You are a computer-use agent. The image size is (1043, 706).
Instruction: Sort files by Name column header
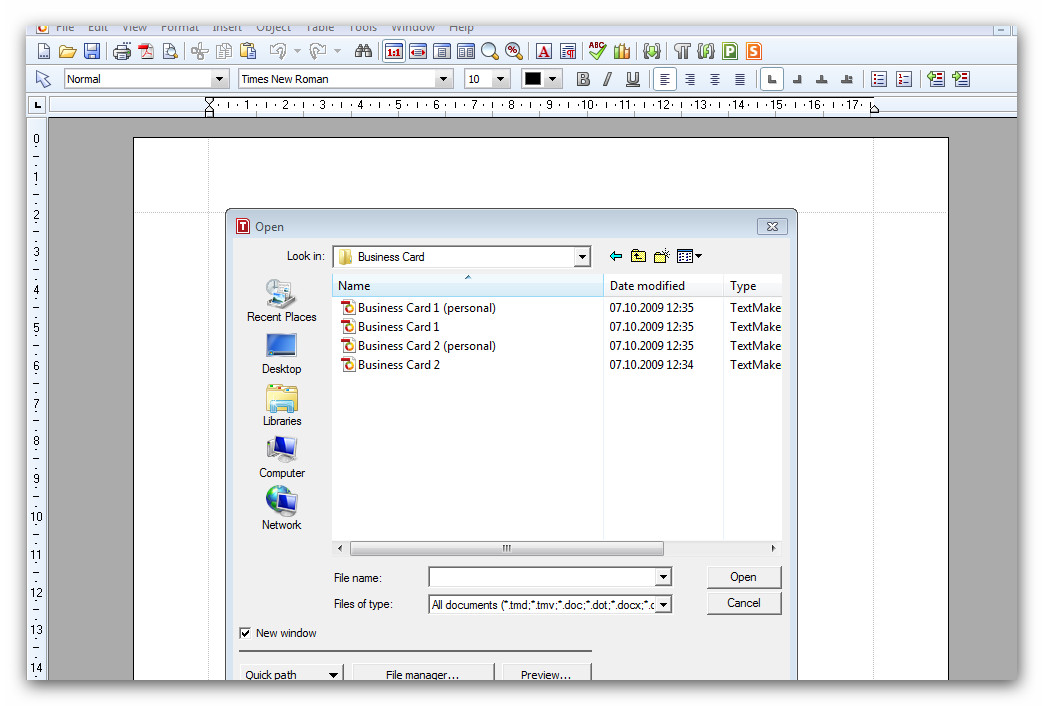coord(467,286)
